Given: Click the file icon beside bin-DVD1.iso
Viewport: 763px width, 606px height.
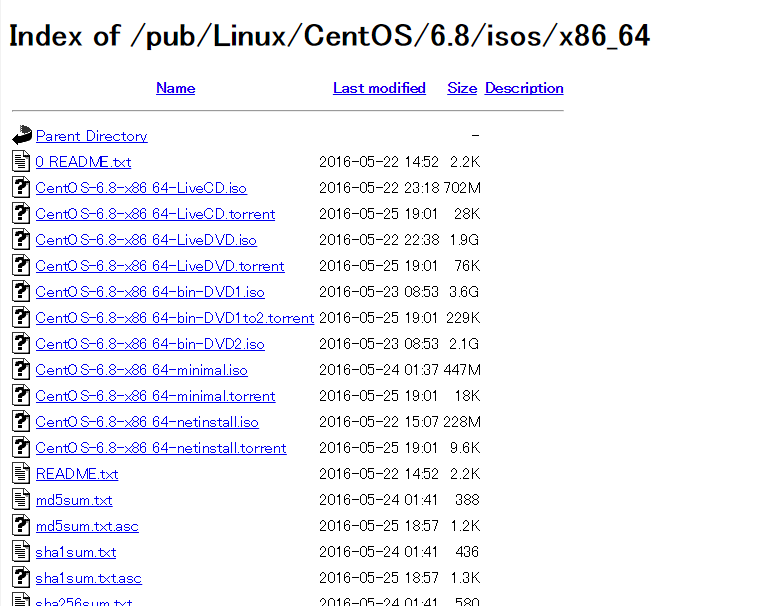Looking at the screenshot, I should pos(20,291).
